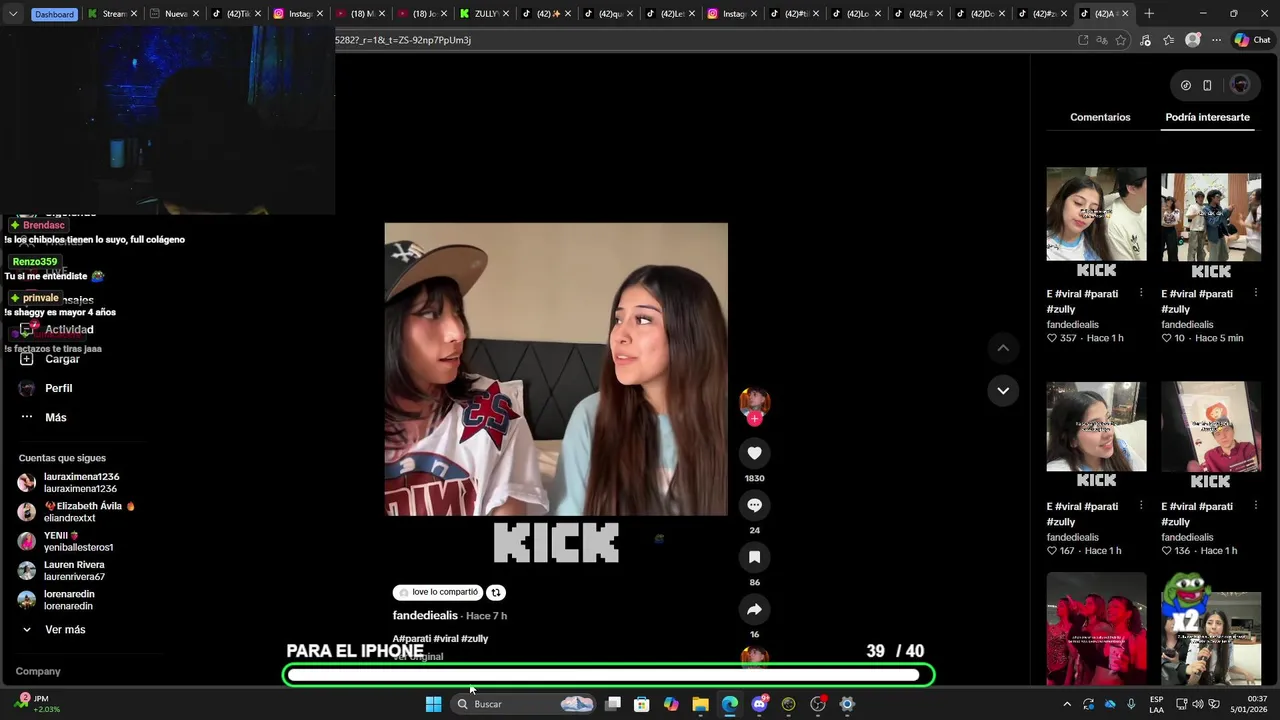Screen dimensions: 1280x720
Task: Click the taskbar Buscar search box
Action: click(x=522, y=704)
